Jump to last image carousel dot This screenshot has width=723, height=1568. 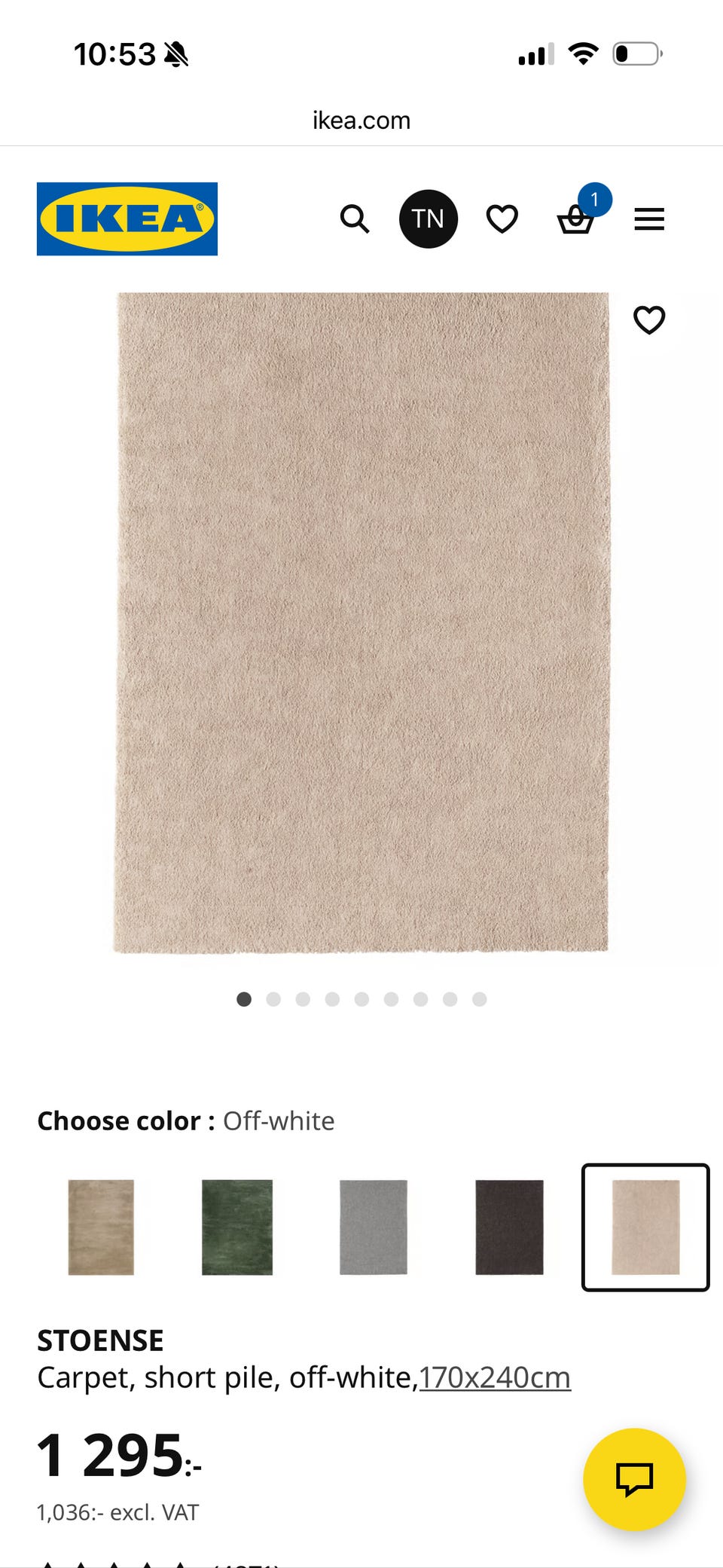(x=480, y=999)
